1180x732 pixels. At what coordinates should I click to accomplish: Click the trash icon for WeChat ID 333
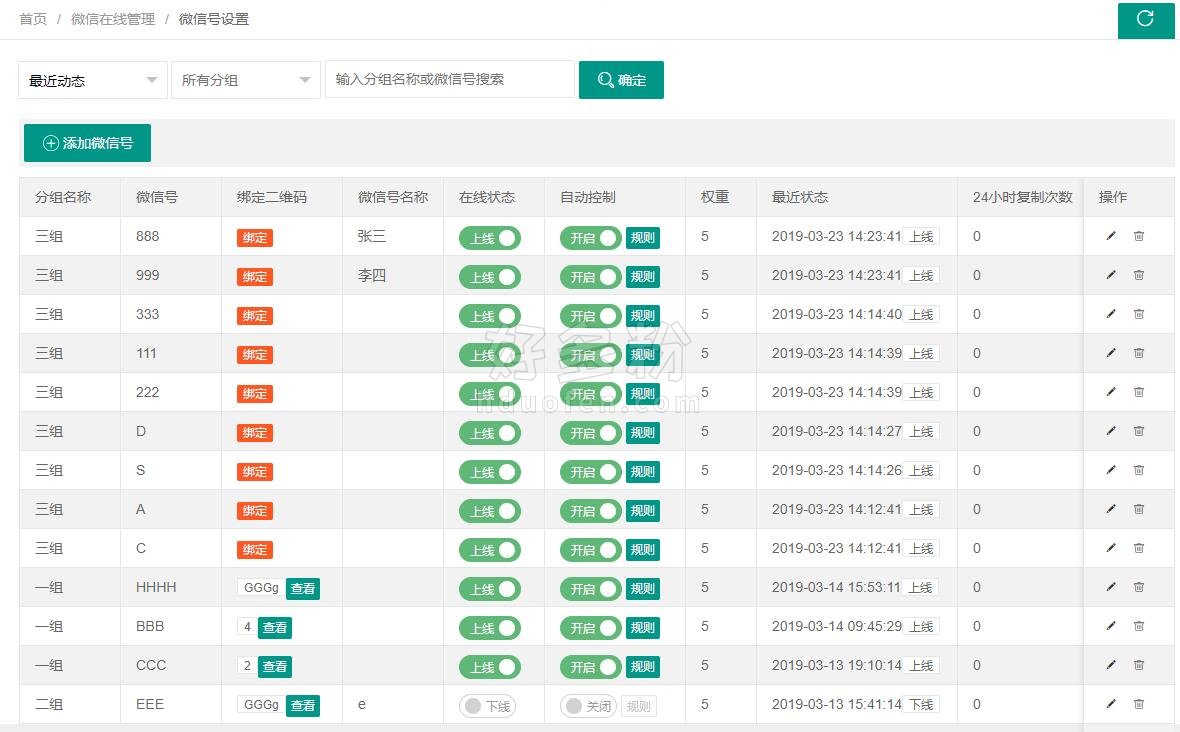[1138, 314]
